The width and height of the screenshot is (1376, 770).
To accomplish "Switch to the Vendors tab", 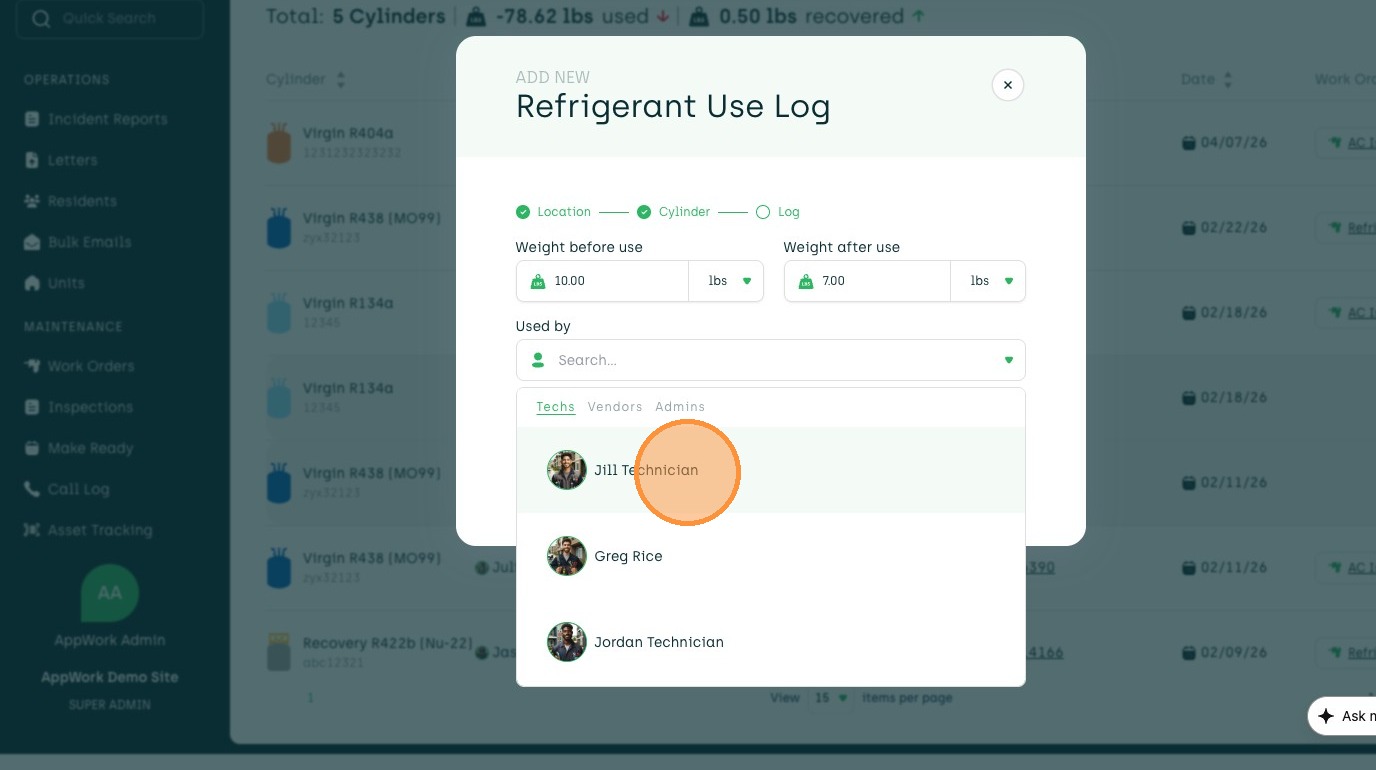I will coord(614,407).
